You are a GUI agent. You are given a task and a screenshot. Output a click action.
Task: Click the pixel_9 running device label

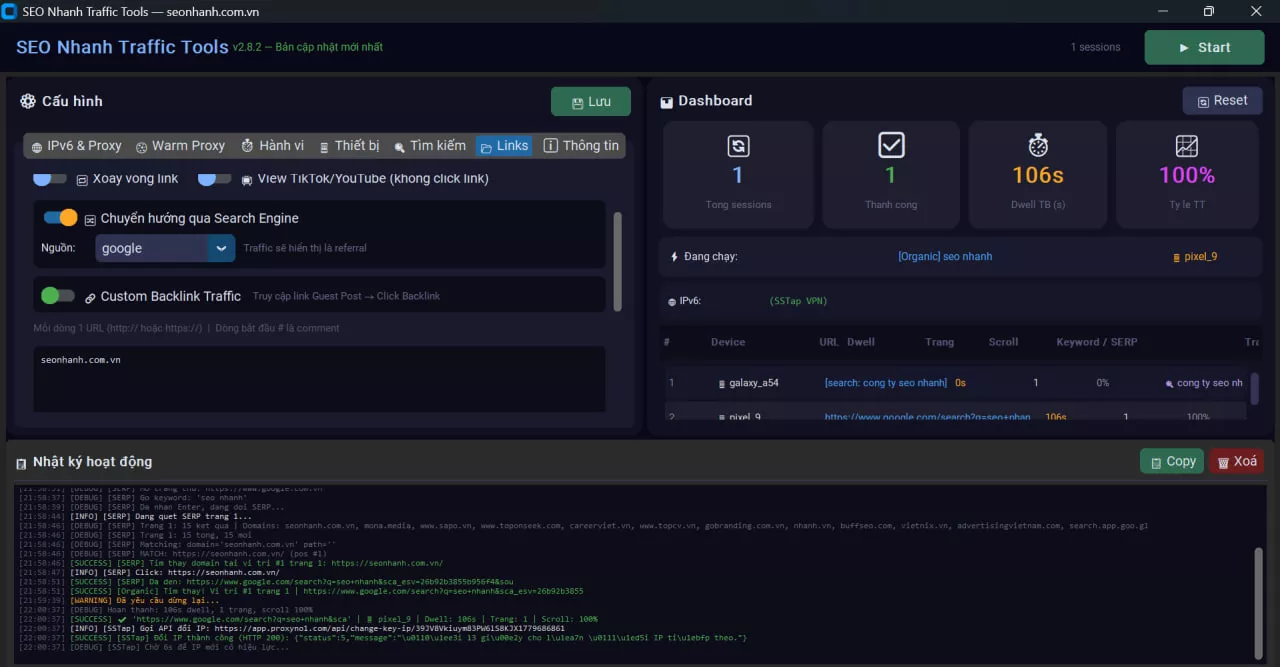pos(1201,257)
